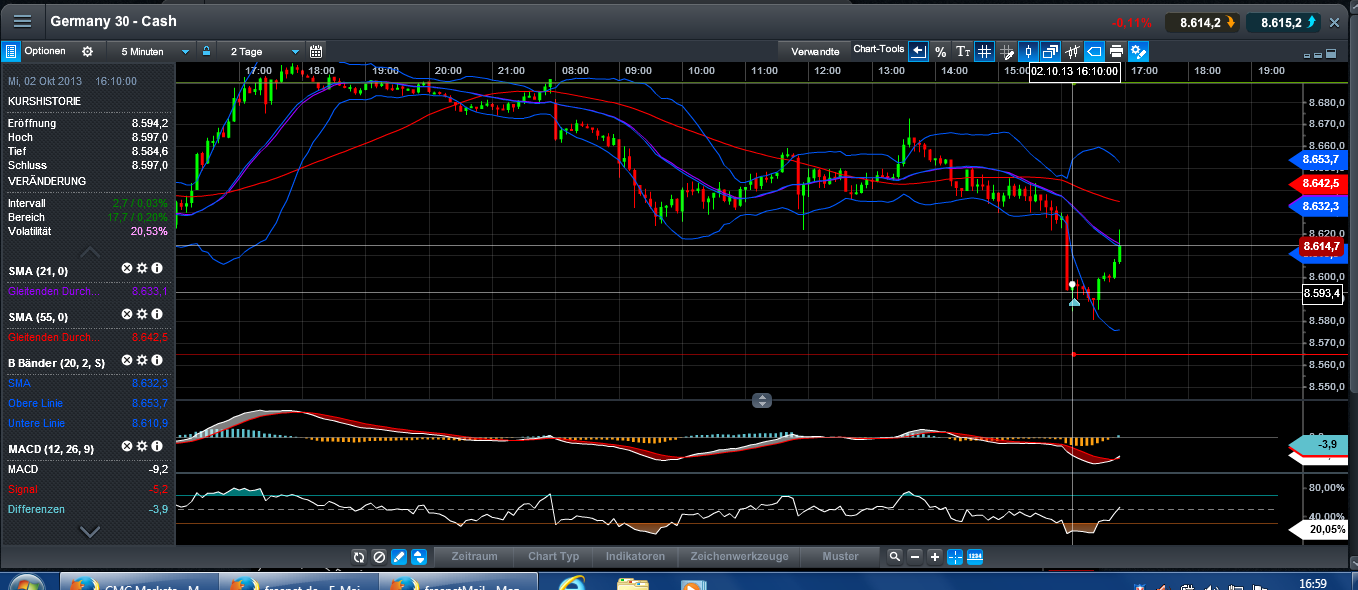Open the Muster tab
Image resolution: width=1358 pixels, height=590 pixels.
[x=840, y=557]
